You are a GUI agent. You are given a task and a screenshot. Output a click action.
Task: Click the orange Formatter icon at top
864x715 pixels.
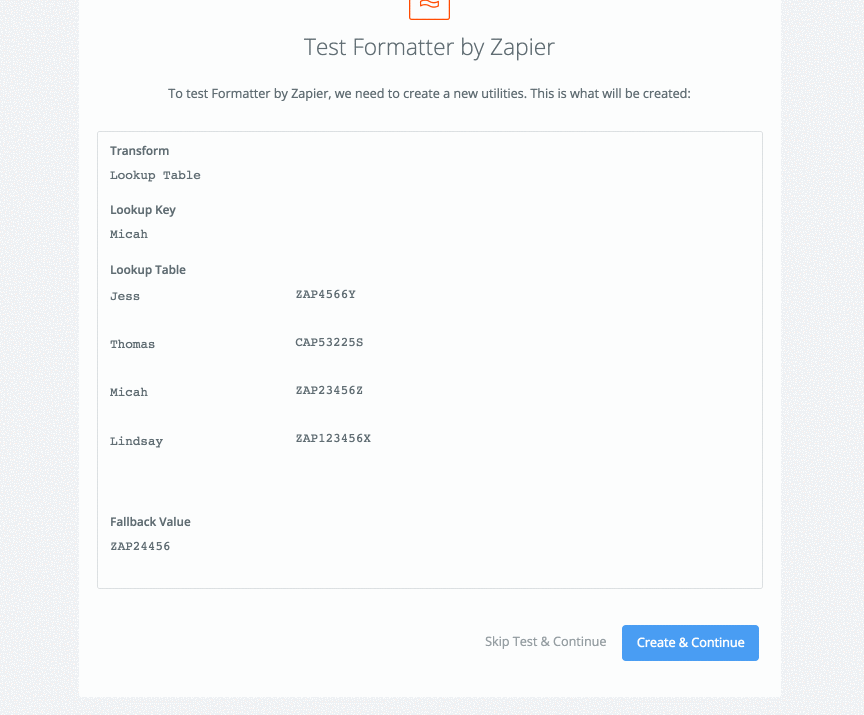pyautogui.click(x=429, y=8)
